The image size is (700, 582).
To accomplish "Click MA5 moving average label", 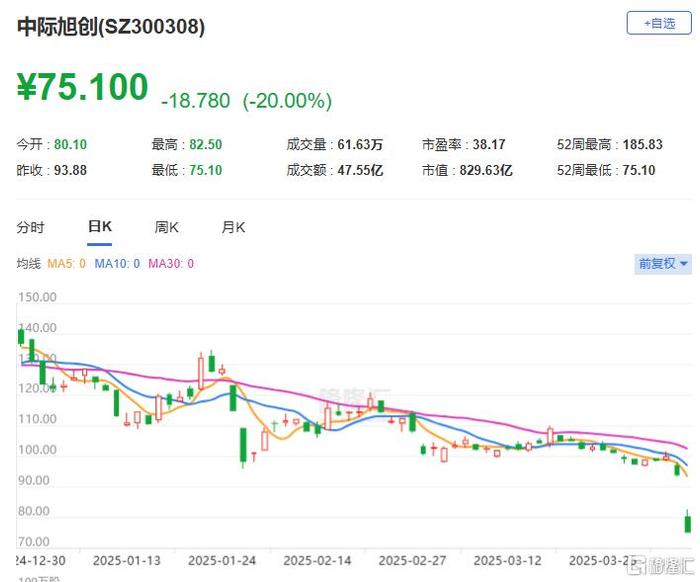I will tap(67, 264).
